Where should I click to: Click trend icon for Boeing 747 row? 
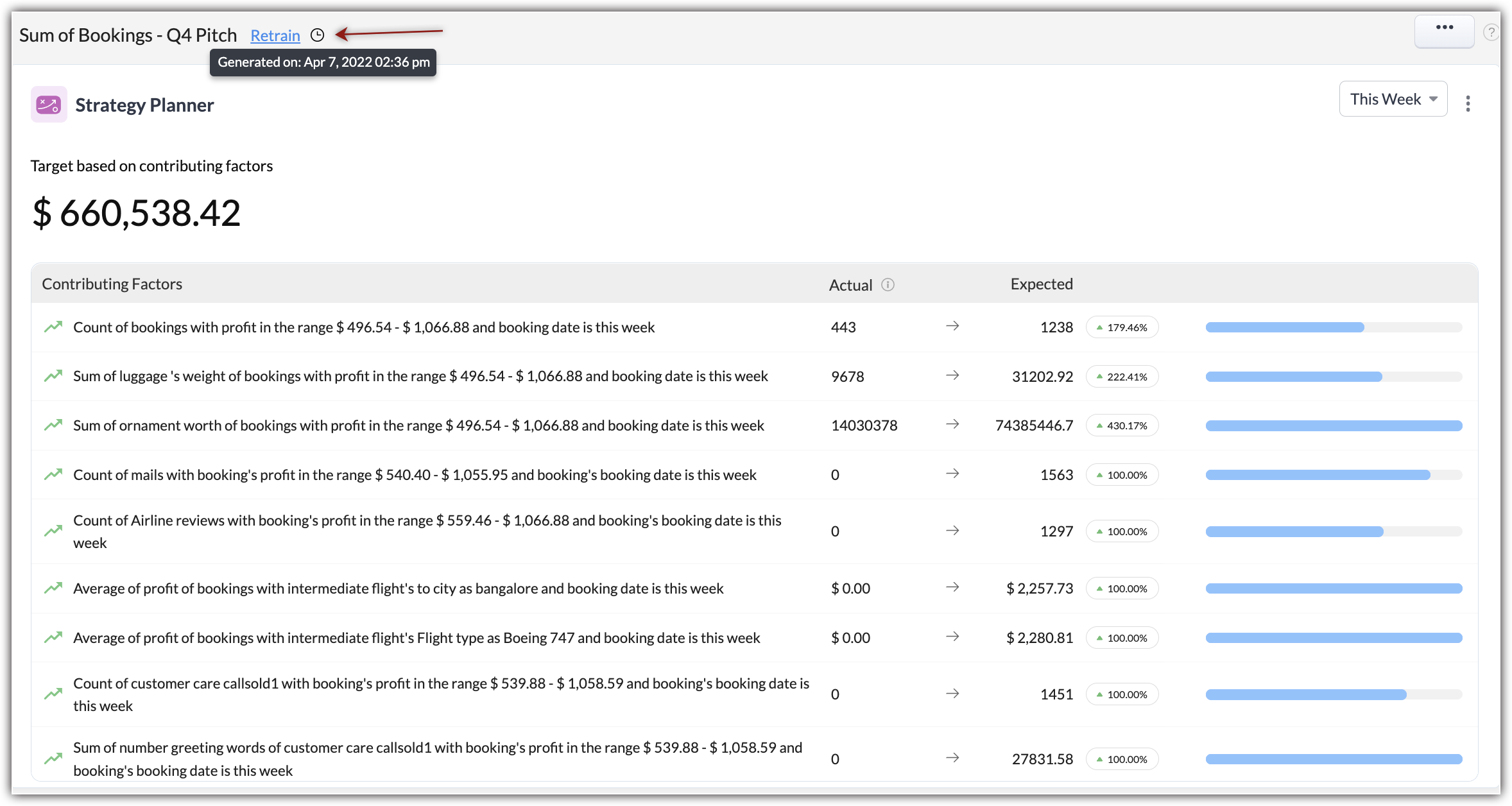coord(53,637)
